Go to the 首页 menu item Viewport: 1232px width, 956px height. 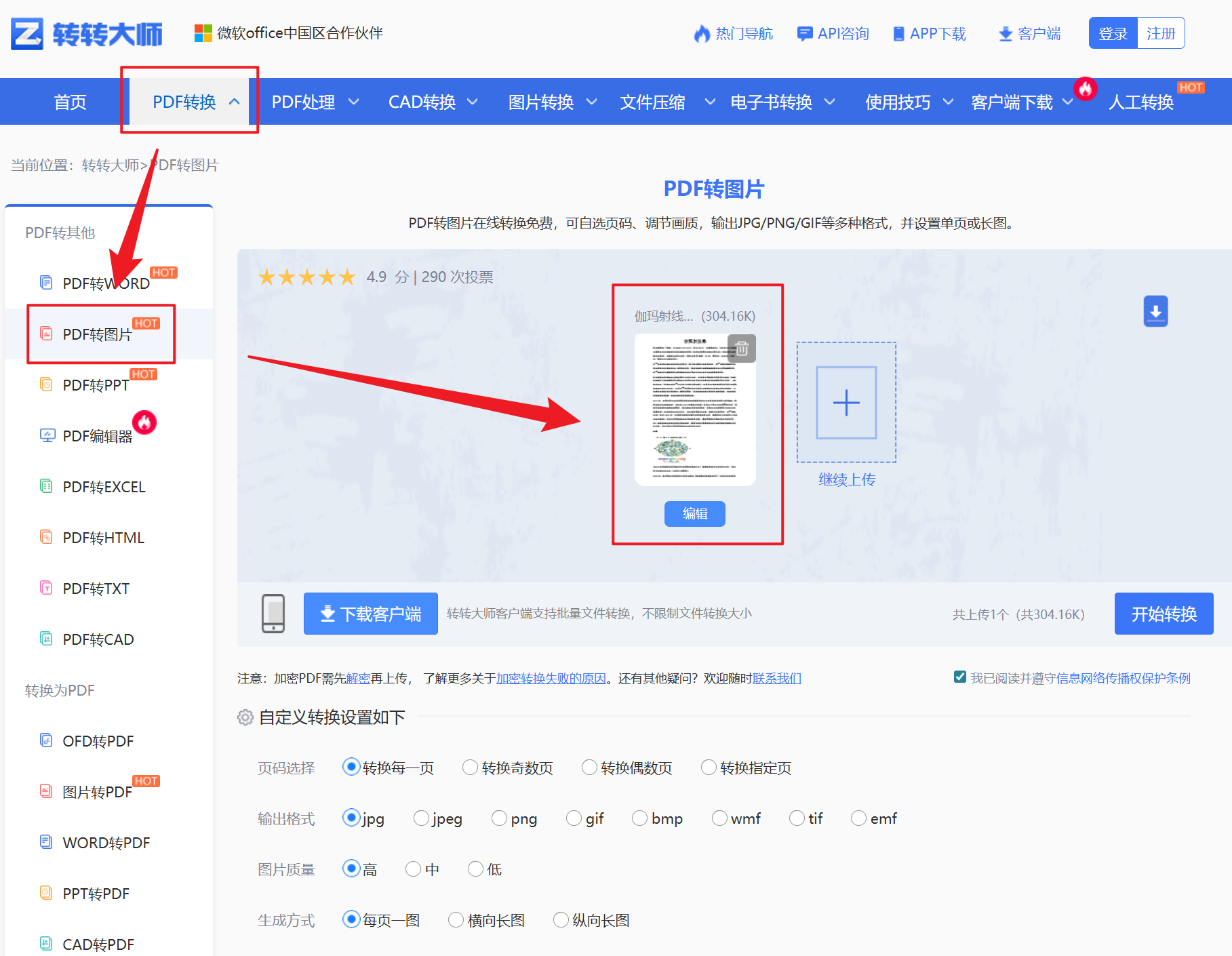click(70, 102)
